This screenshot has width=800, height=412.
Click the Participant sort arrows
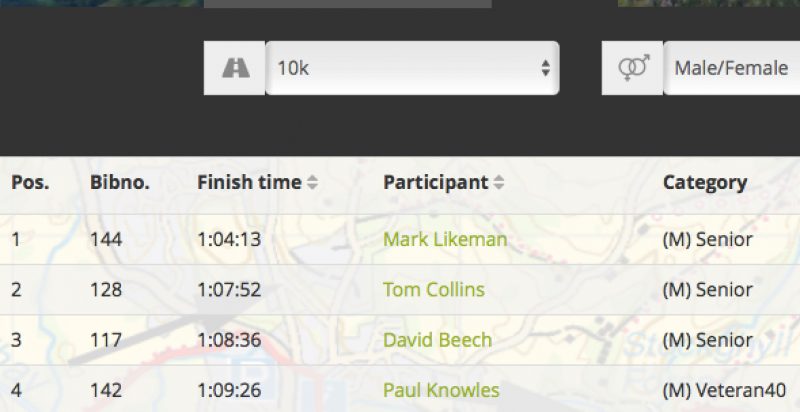point(499,183)
